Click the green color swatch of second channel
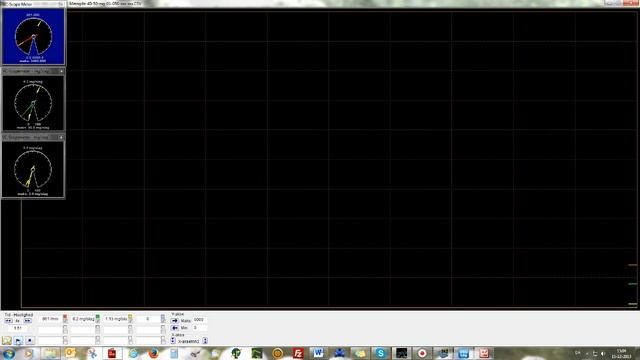640x360 pixels. click(x=98, y=316)
